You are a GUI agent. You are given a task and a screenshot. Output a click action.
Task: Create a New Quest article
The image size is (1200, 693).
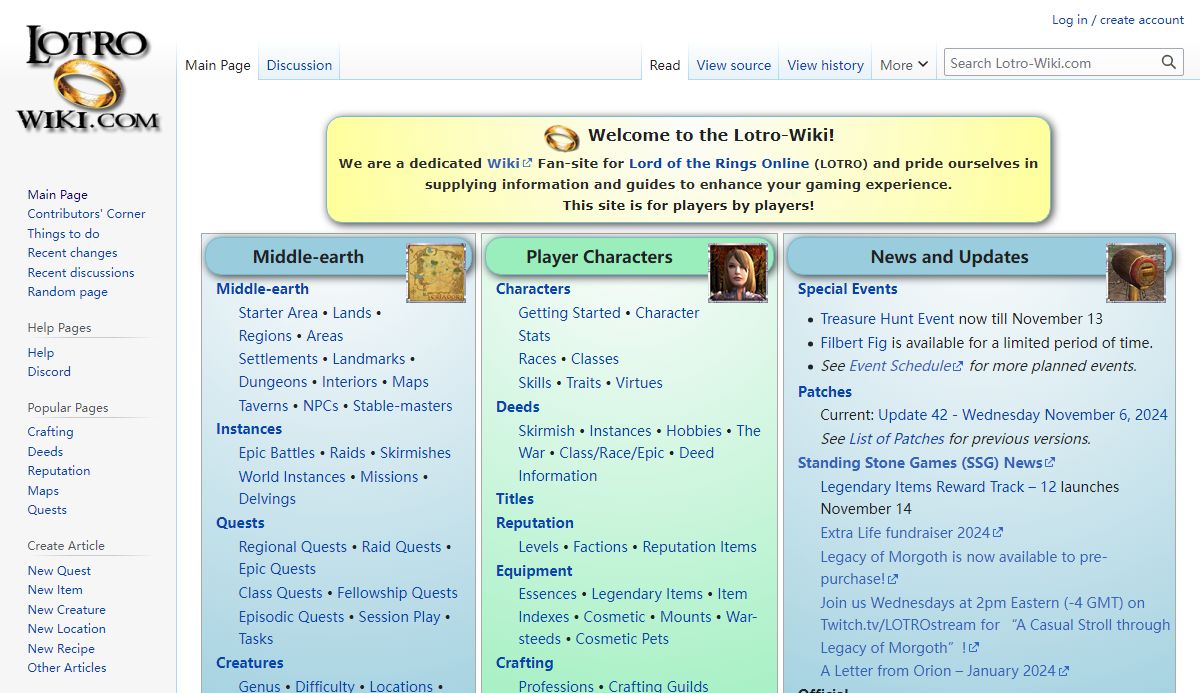(59, 570)
